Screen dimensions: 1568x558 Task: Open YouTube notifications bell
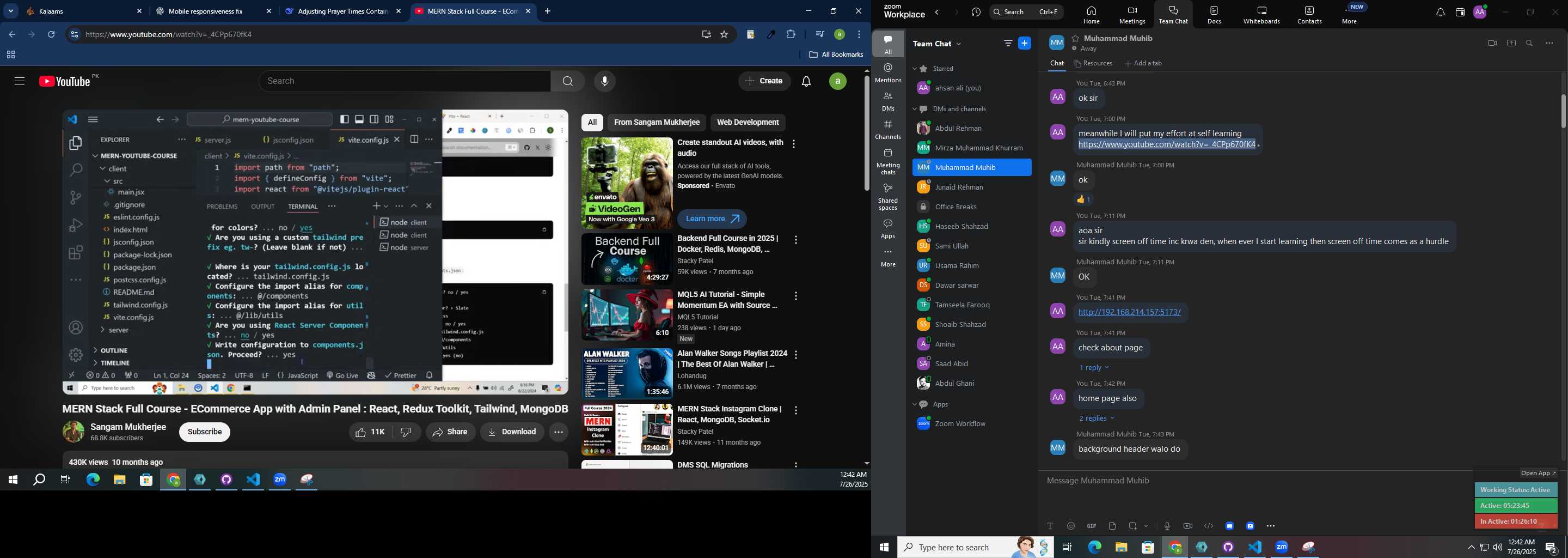[x=806, y=81]
